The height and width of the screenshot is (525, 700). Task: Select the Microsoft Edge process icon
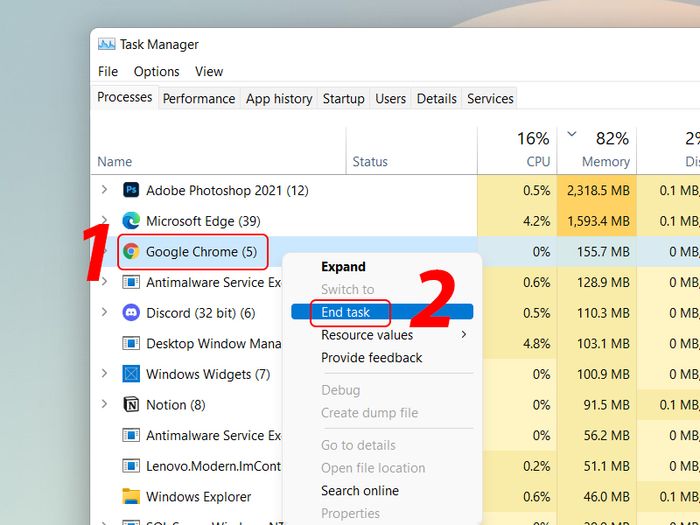[x=131, y=221]
